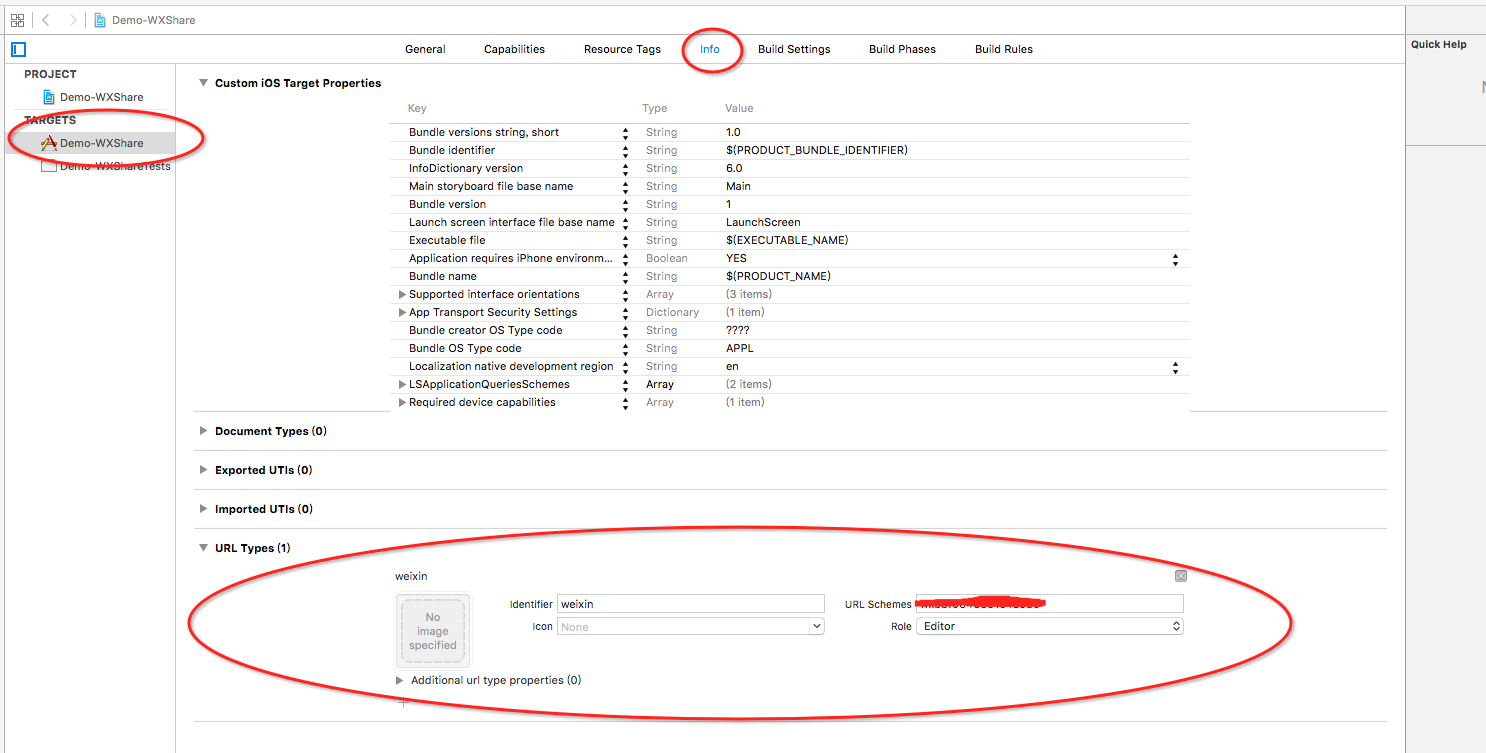This screenshot has height=753, width=1486.
Task: Click the Demo-WXShare file icon in jump bar
Action: click(x=100, y=20)
